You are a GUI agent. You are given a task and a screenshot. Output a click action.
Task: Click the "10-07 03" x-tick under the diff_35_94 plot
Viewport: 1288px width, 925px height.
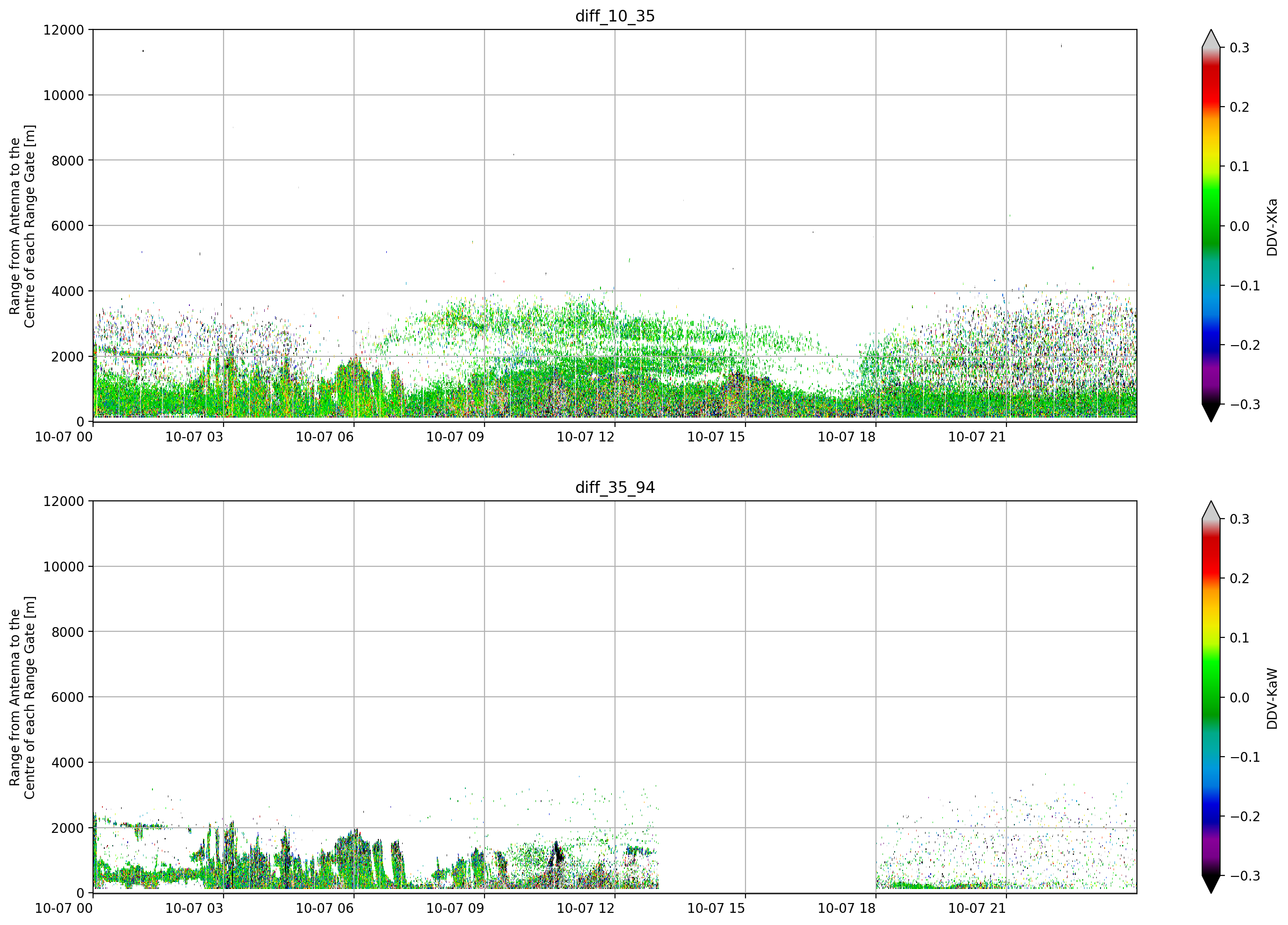[x=194, y=908]
